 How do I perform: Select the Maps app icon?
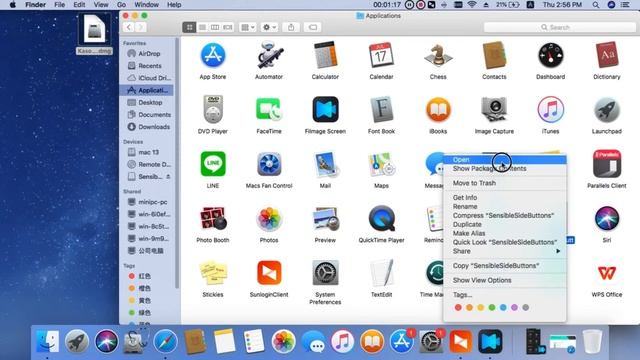pos(381,164)
